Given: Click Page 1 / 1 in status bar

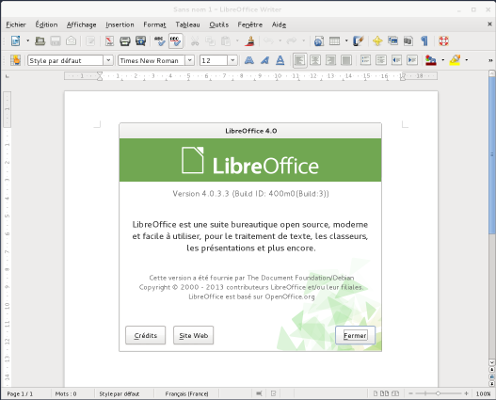Looking at the screenshot, I should click(x=20, y=394).
